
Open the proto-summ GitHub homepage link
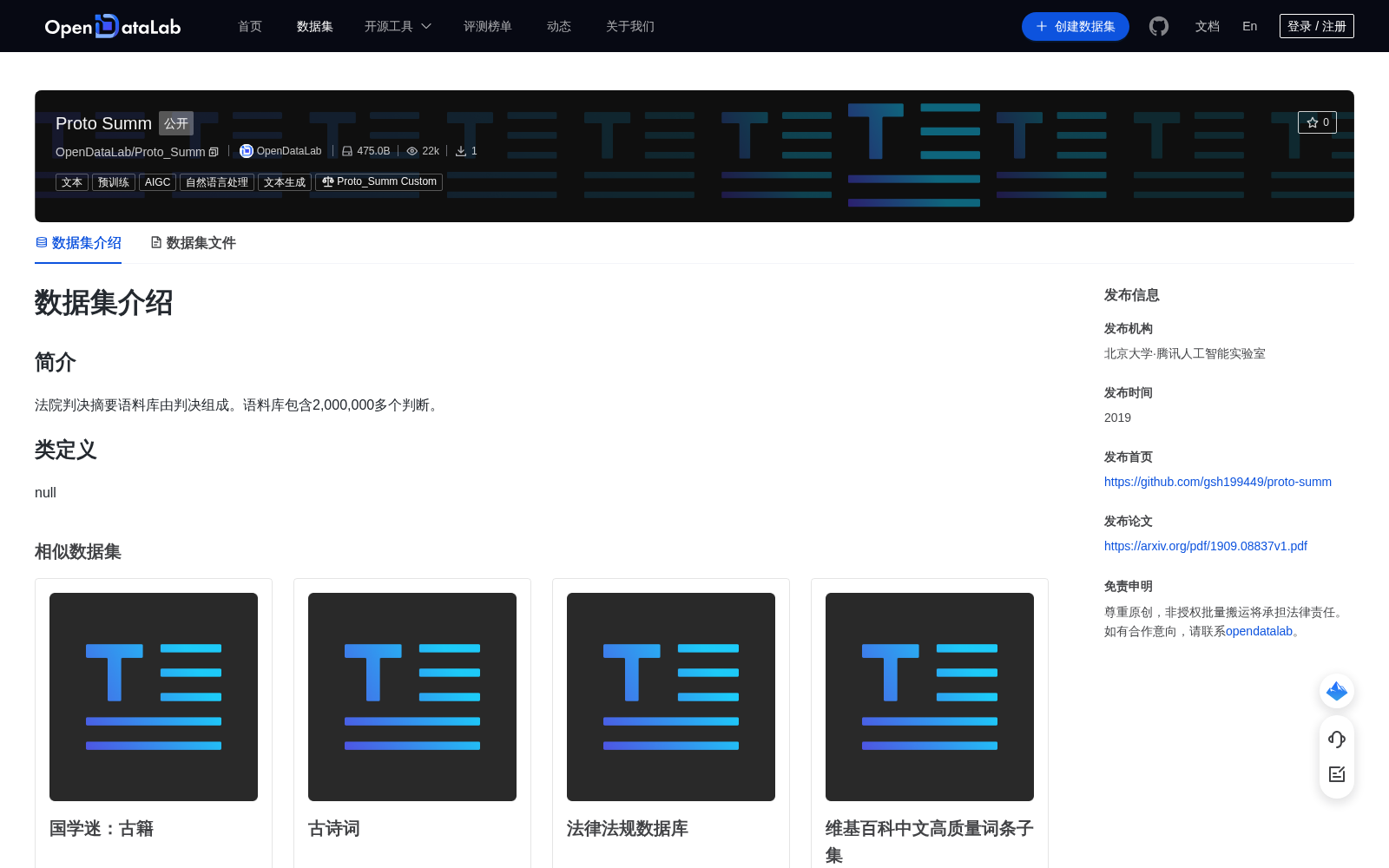point(1218,482)
